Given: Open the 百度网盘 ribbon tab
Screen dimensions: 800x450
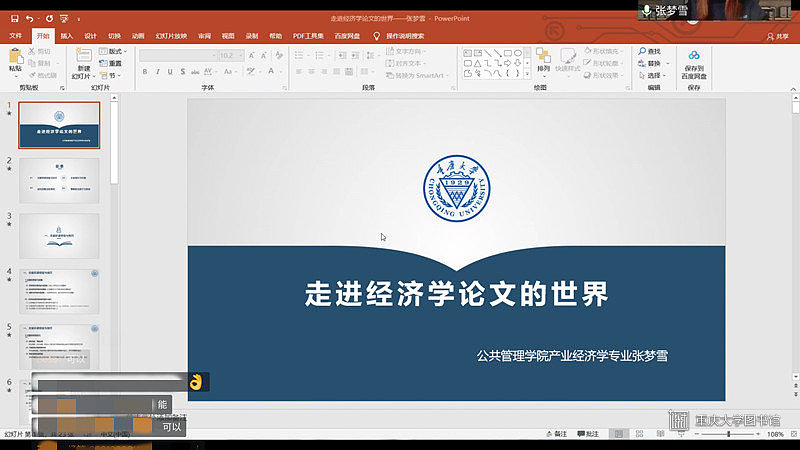Looking at the screenshot, I should [x=347, y=36].
